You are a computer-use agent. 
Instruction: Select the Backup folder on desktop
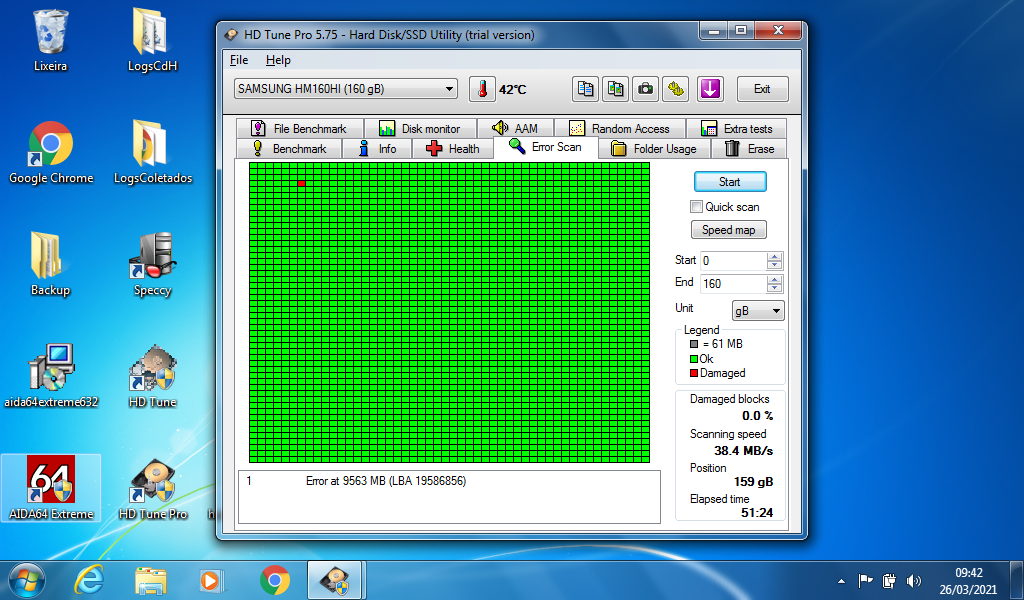(x=50, y=264)
